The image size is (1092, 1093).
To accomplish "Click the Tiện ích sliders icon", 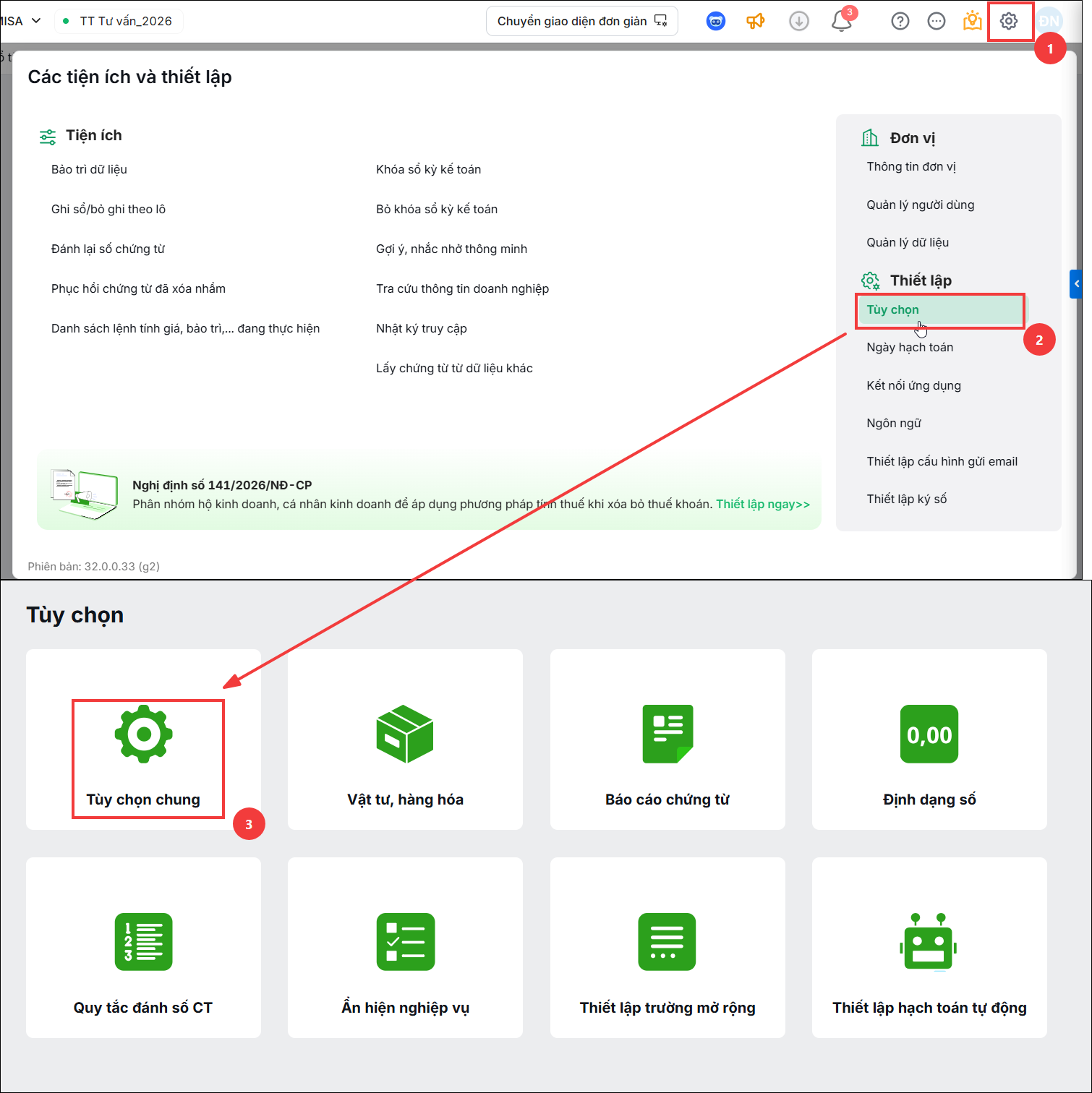I will click(48, 137).
